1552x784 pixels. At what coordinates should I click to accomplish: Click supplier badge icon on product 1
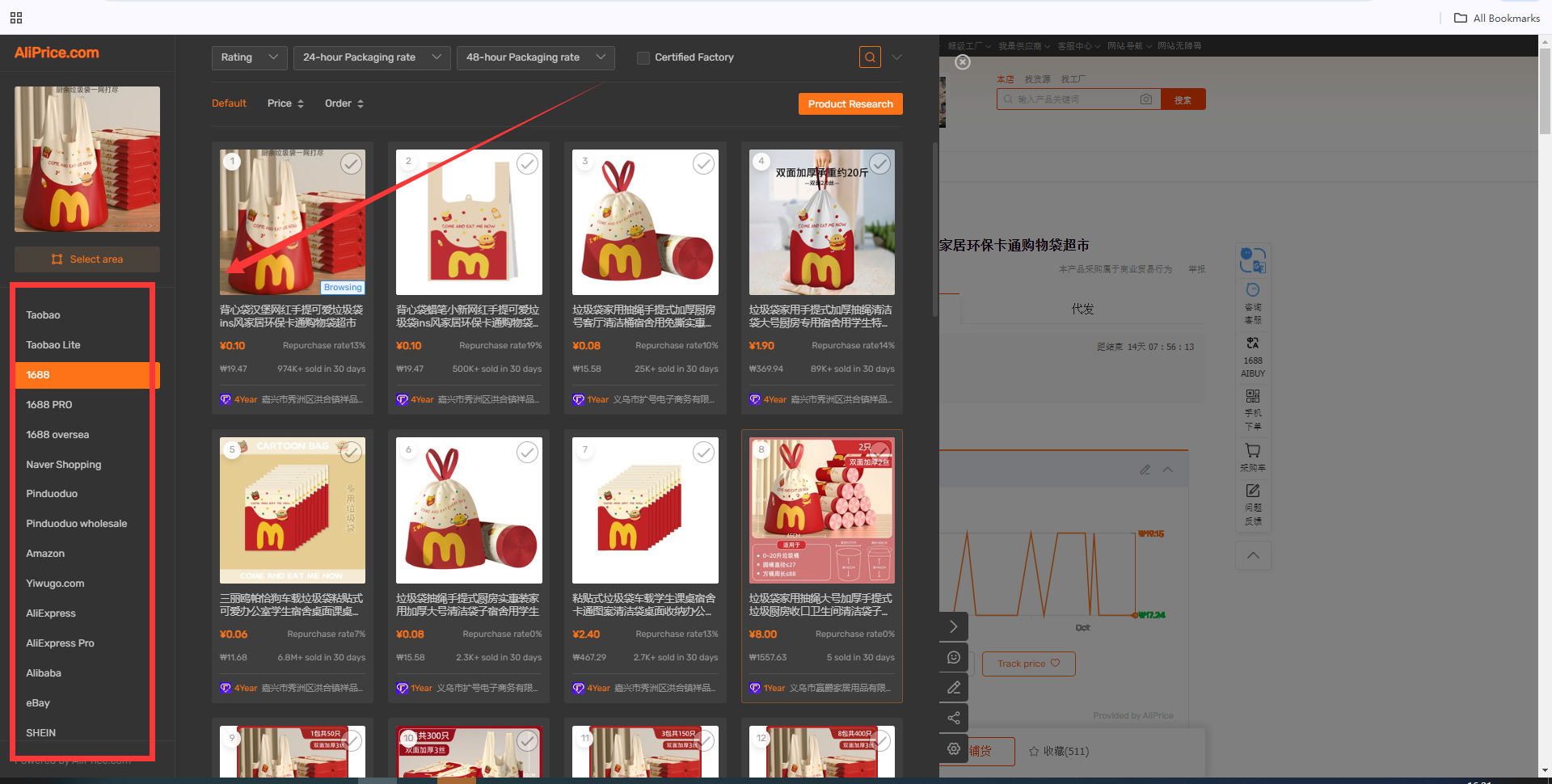[226, 400]
